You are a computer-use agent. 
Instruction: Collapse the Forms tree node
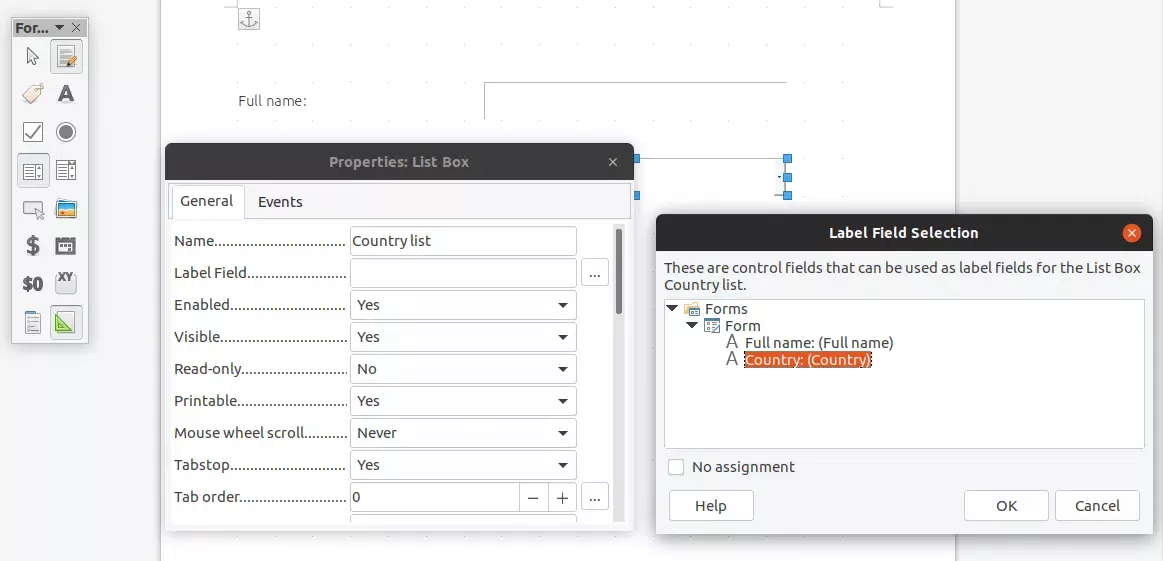pos(673,309)
